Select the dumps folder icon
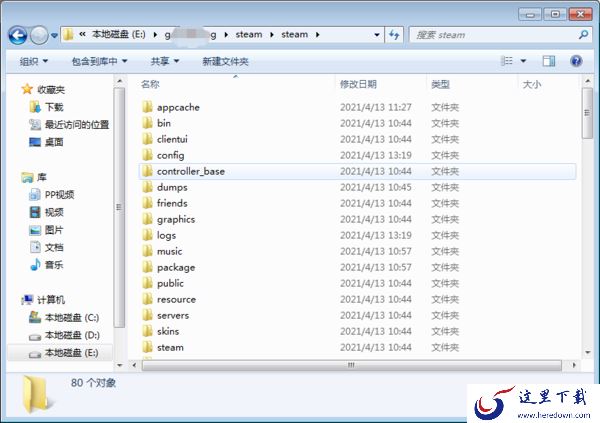Viewport: 600px width, 423px height. (147, 187)
